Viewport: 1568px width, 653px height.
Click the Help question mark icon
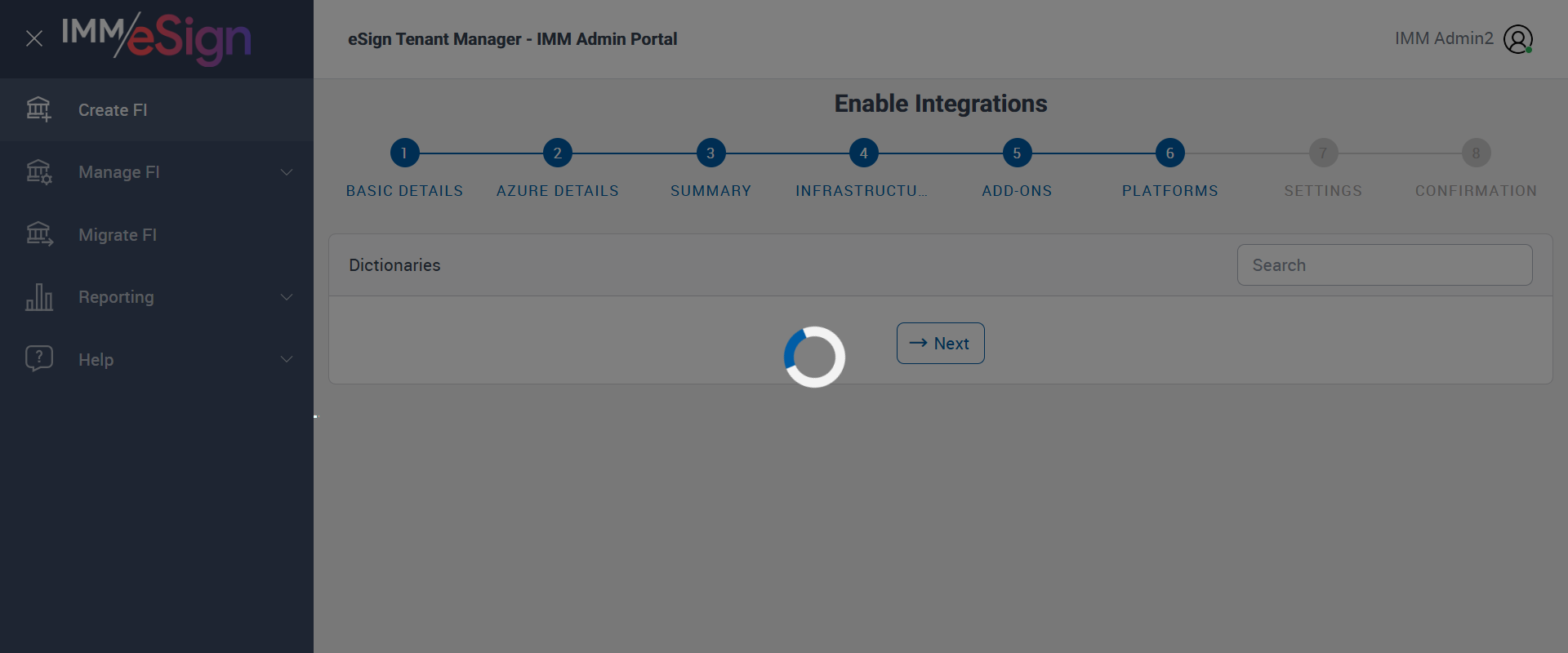pyautogui.click(x=38, y=359)
